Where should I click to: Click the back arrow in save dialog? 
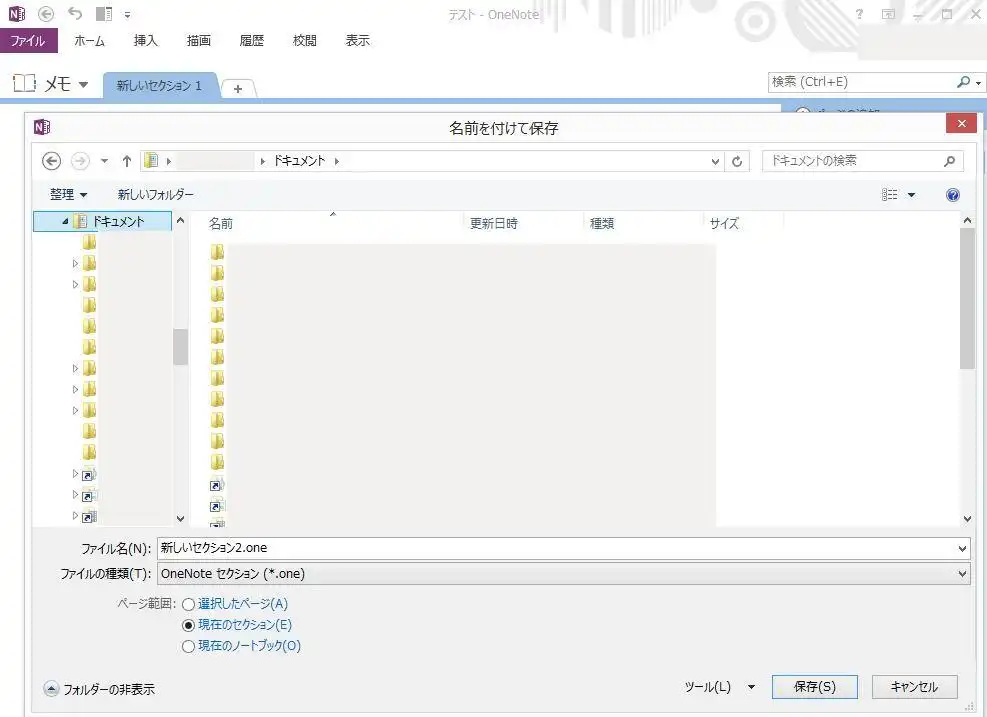[x=52, y=161]
